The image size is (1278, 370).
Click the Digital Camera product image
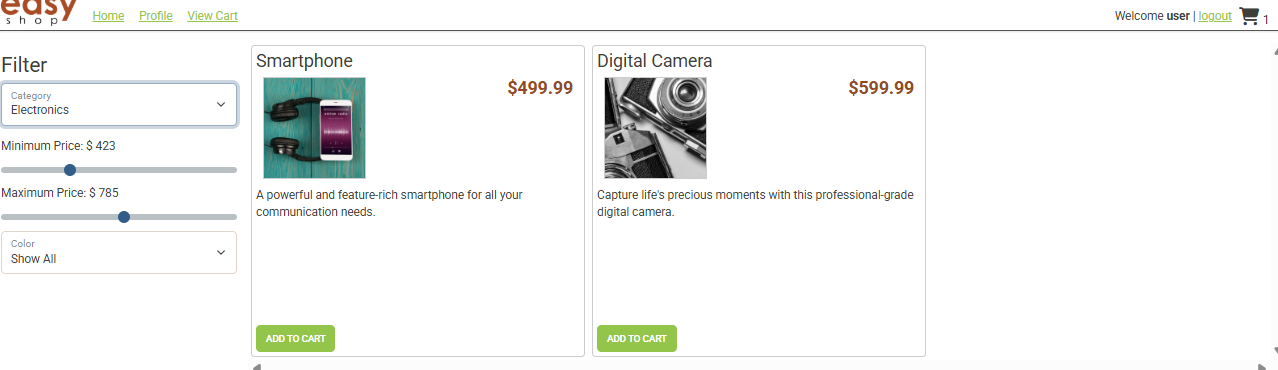(655, 128)
